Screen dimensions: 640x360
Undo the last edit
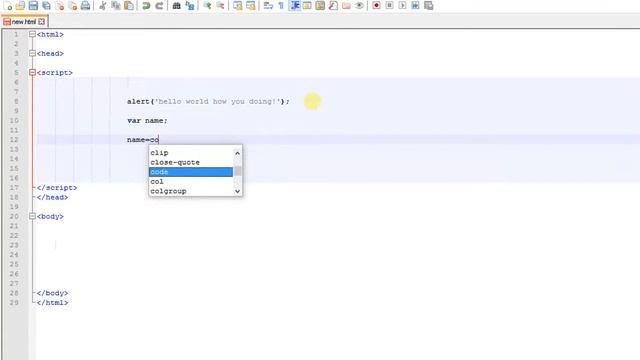(x=146, y=5)
